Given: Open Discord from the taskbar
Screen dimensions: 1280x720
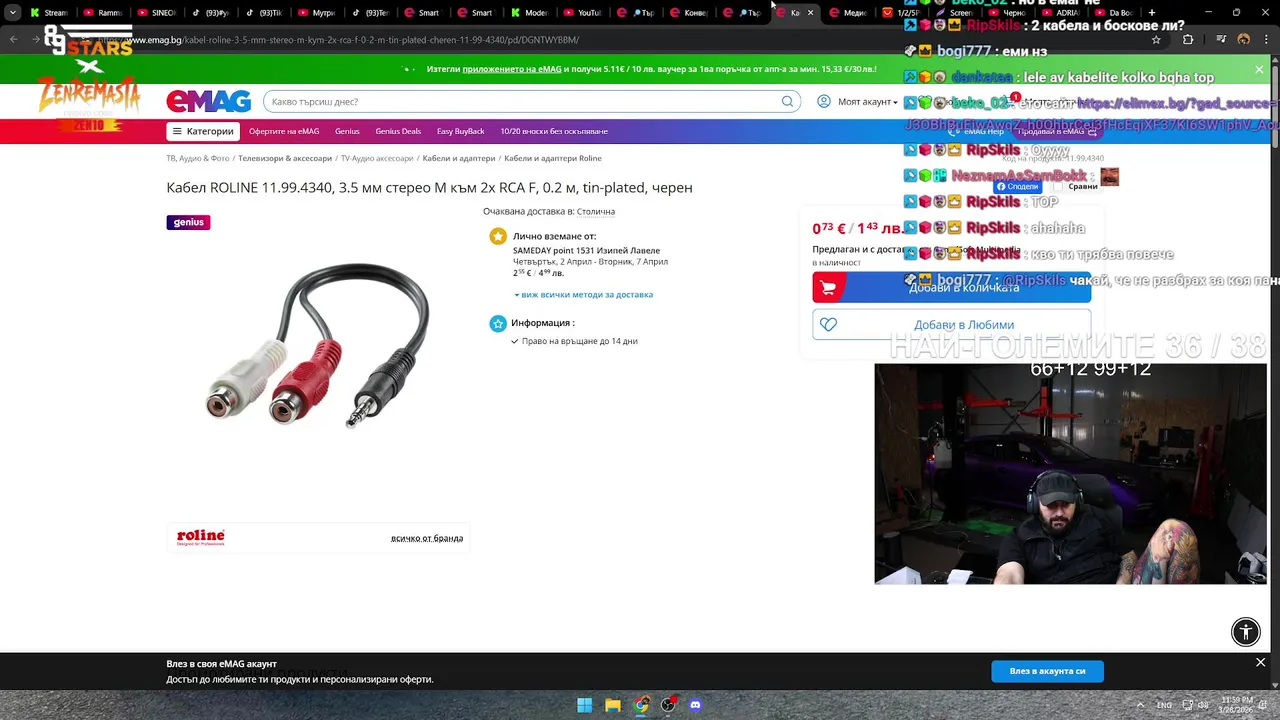Looking at the screenshot, I should point(696,705).
